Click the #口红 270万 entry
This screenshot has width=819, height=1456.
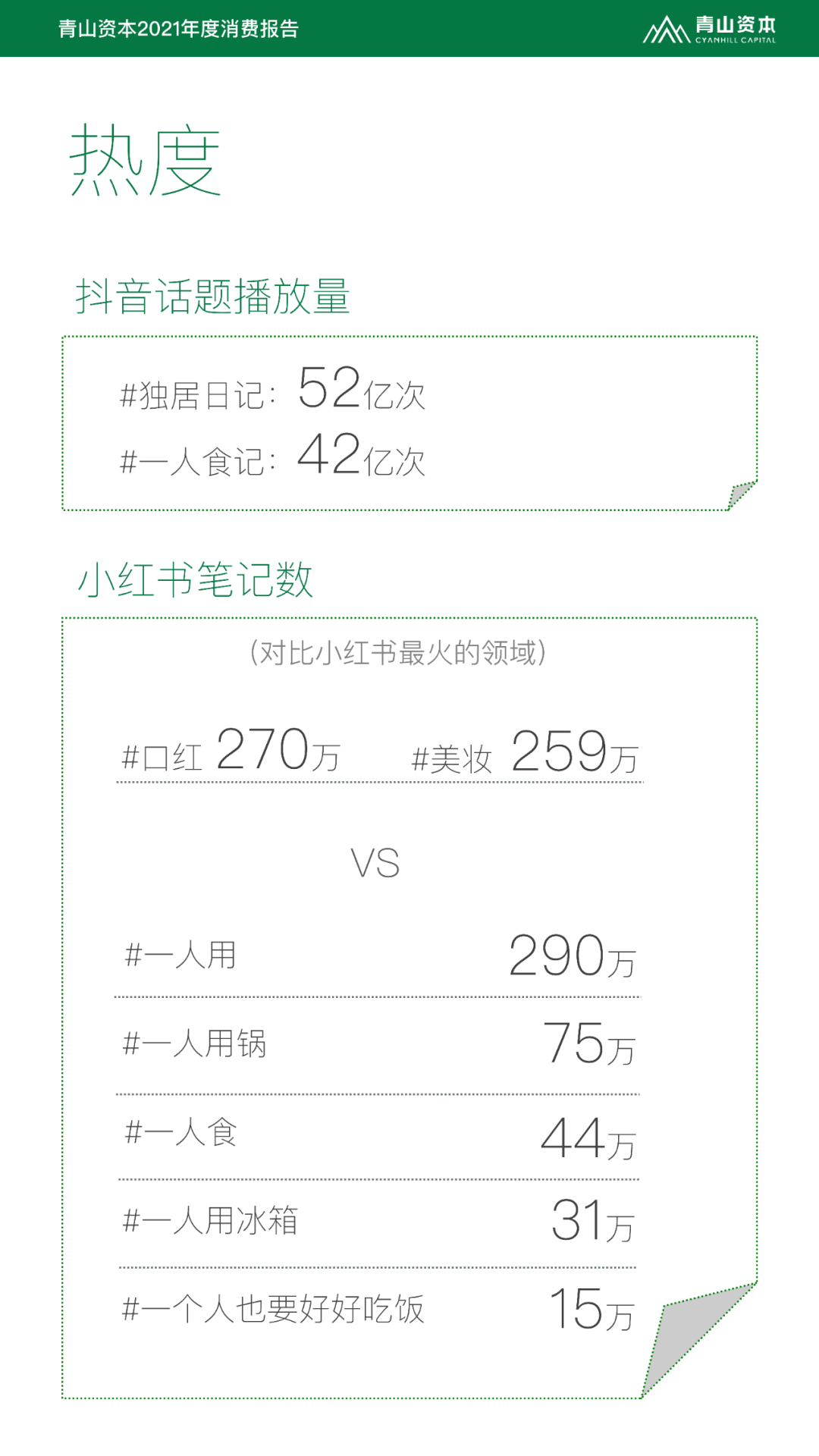click(231, 750)
